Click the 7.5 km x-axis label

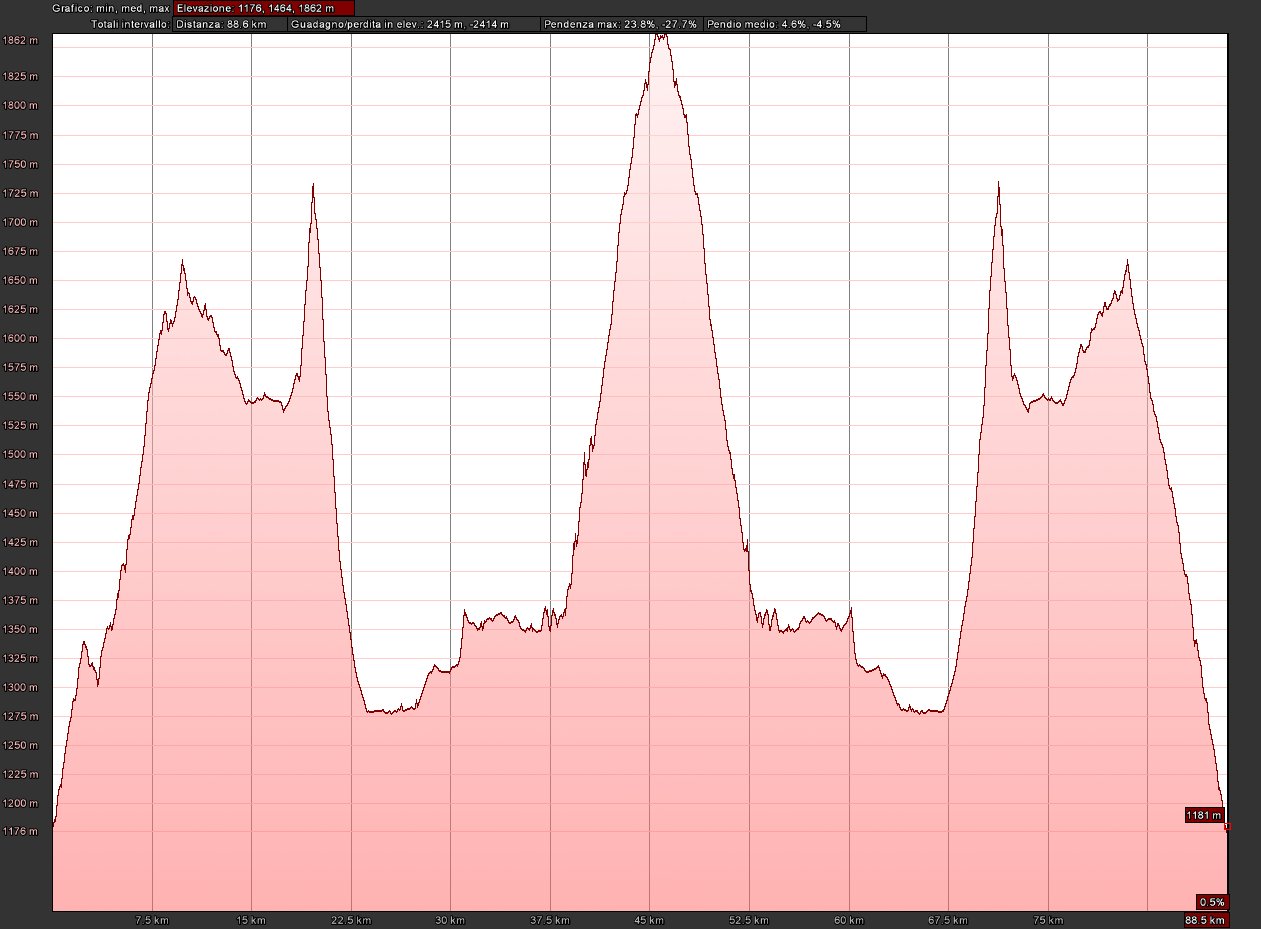152,920
